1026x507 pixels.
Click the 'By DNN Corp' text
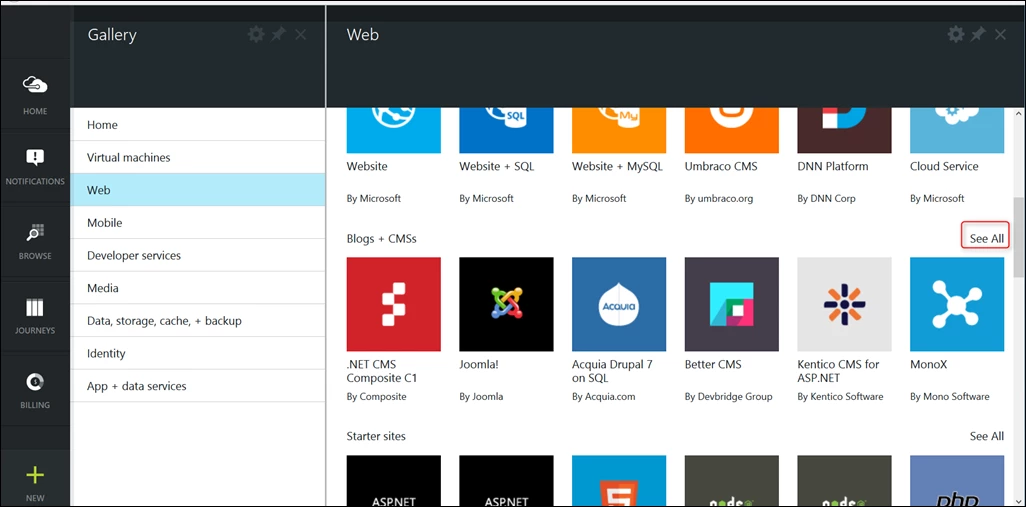click(826, 198)
